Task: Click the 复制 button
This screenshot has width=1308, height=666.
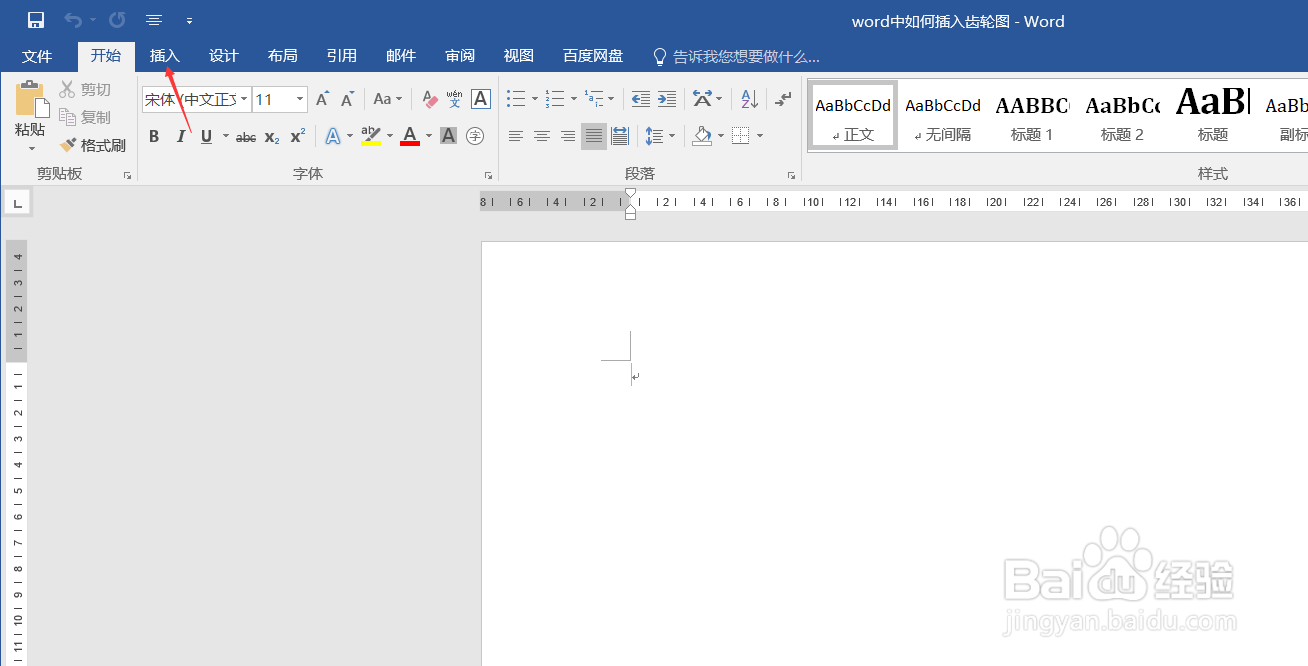Action: point(85,117)
